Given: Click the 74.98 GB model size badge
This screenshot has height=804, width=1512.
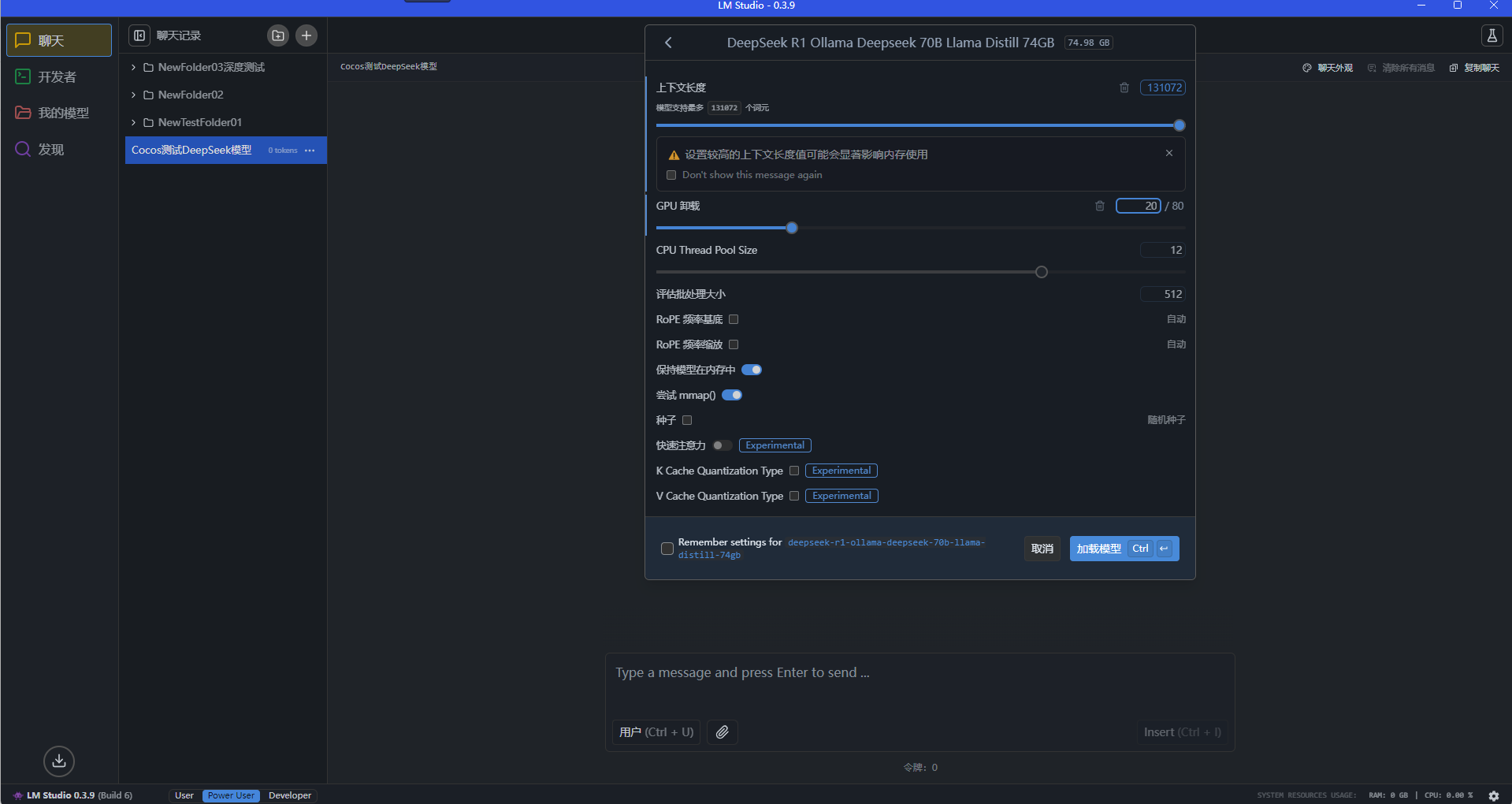Looking at the screenshot, I should (x=1089, y=43).
